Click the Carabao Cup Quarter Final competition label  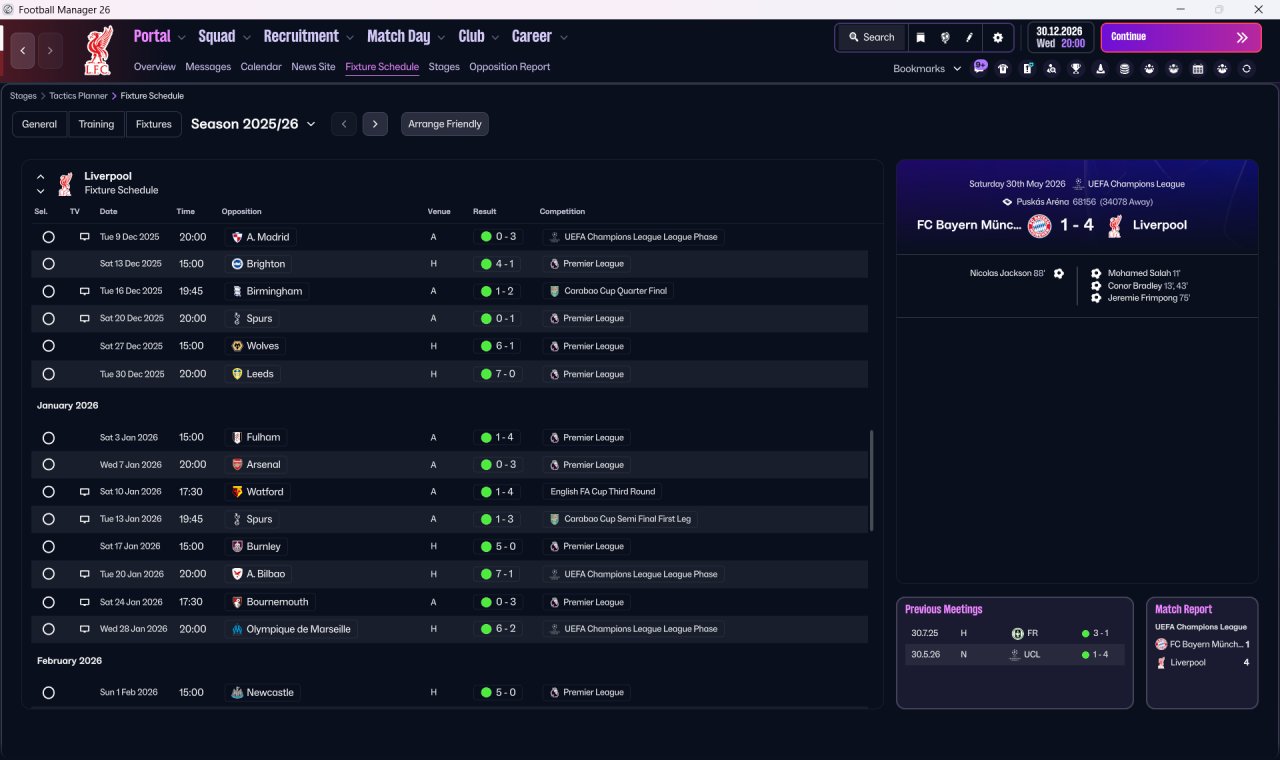click(x=609, y=291)
